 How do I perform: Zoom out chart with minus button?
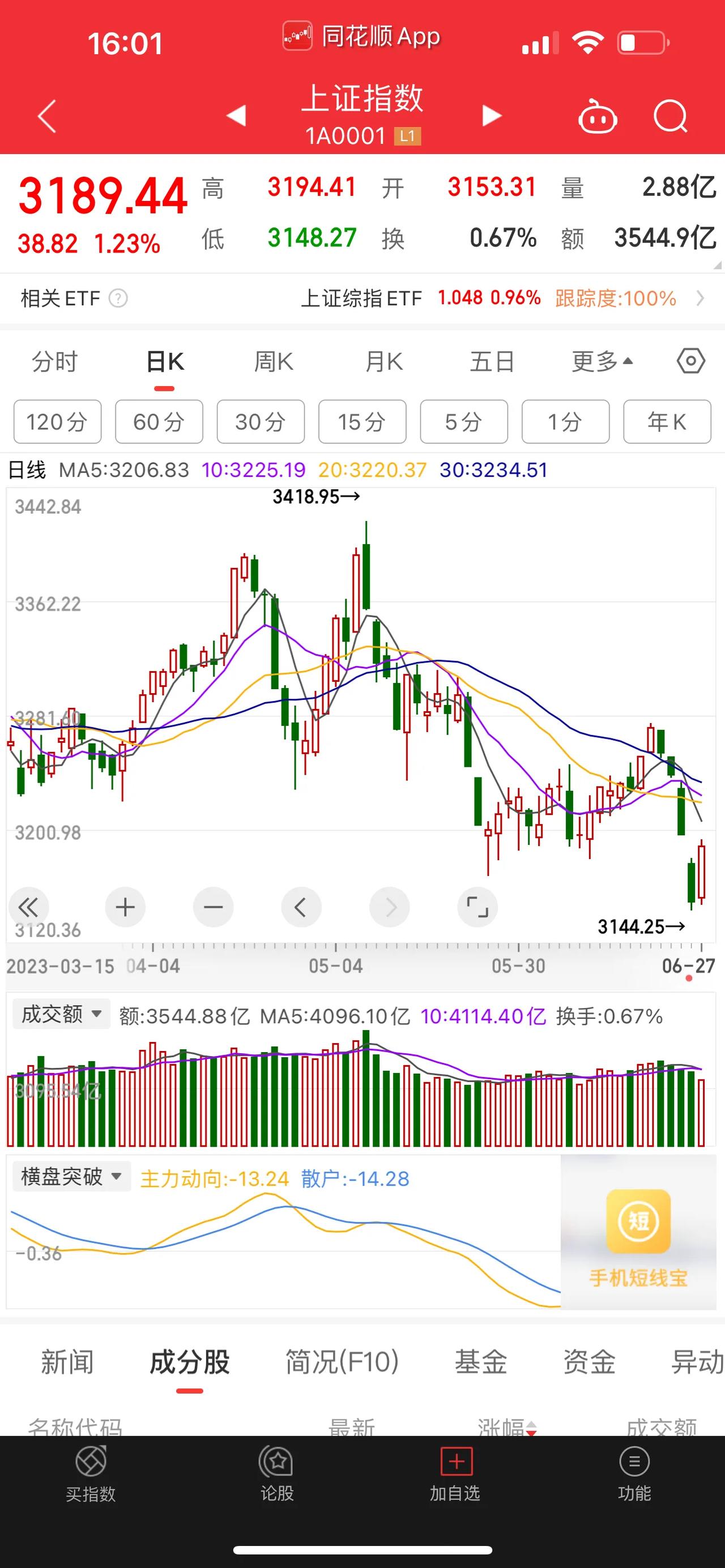click(213, 907)
